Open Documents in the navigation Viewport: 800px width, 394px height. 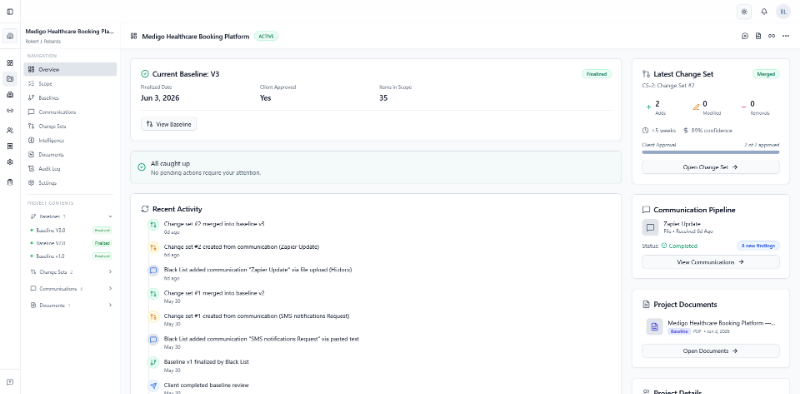pos(70,154)
